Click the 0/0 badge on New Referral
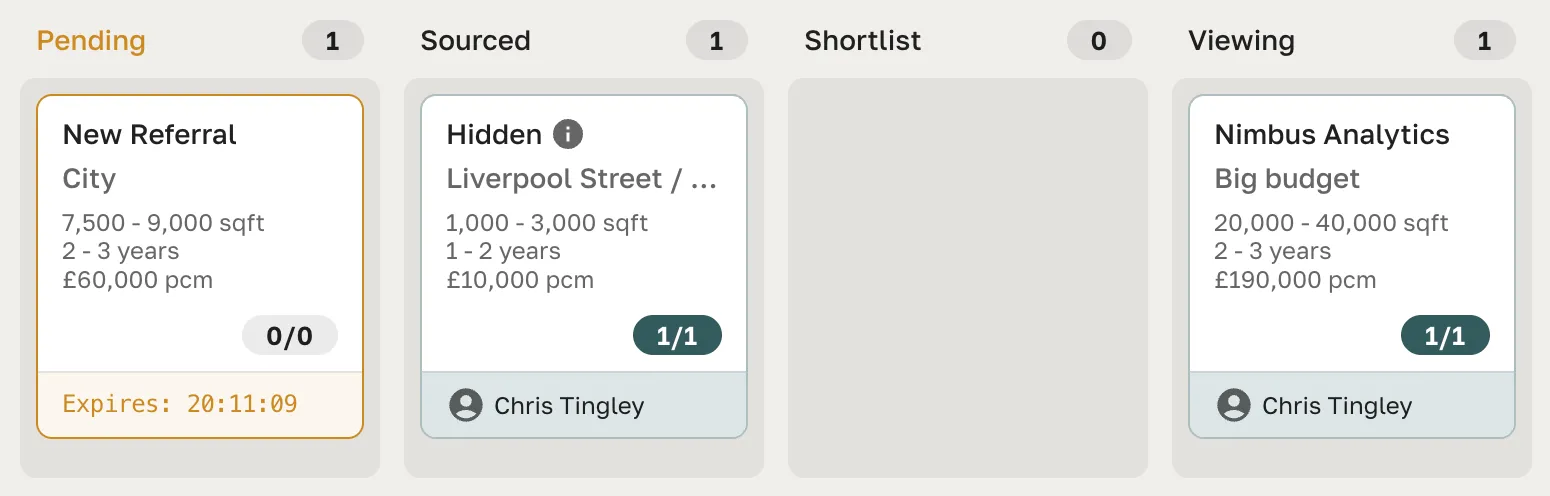 pos(290,336)
